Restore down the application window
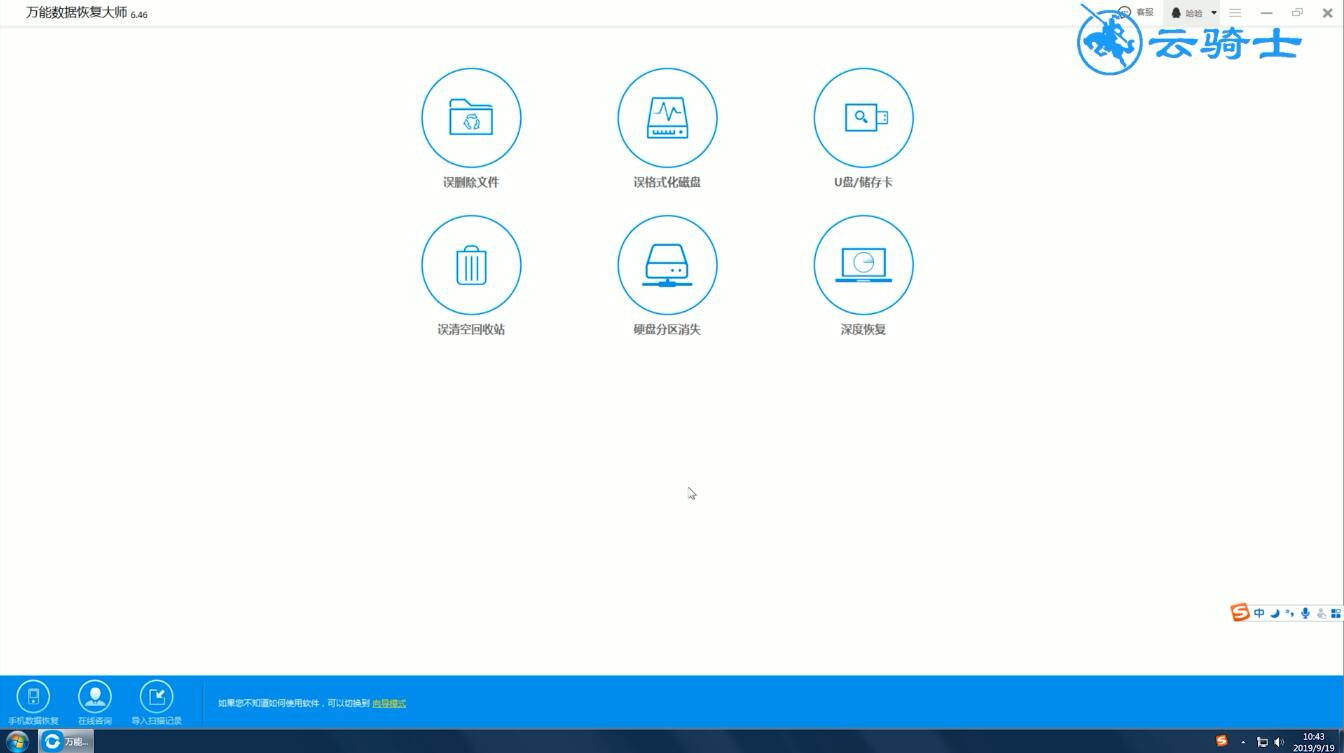The width and height of the screenshot is (1344, 753). click(x=1297, y=13)
